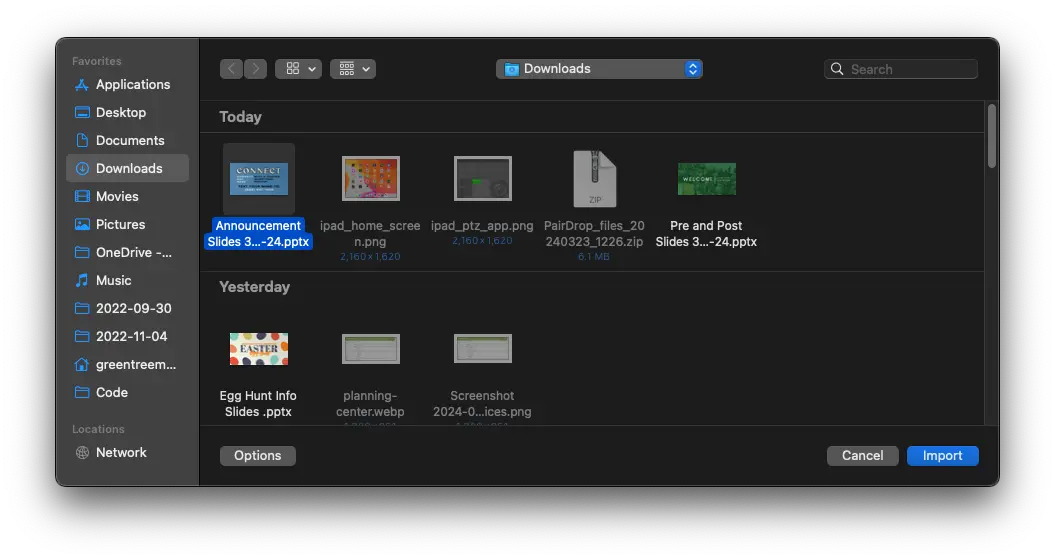Select Pre and Post Slides pptx thumbnail
The image size is (1055, 560).
[706, 178]
